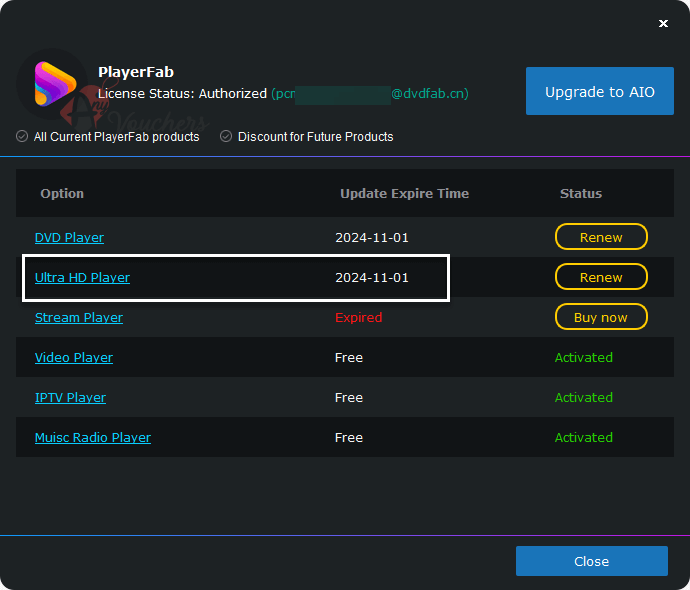Click Activated status for IPTV Player
This screenshot has height=590, width=690.
point(584,398)
